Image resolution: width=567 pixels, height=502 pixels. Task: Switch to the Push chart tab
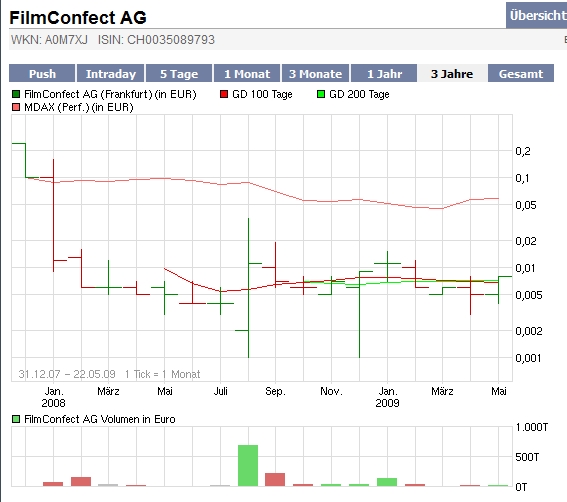[42, 73]
